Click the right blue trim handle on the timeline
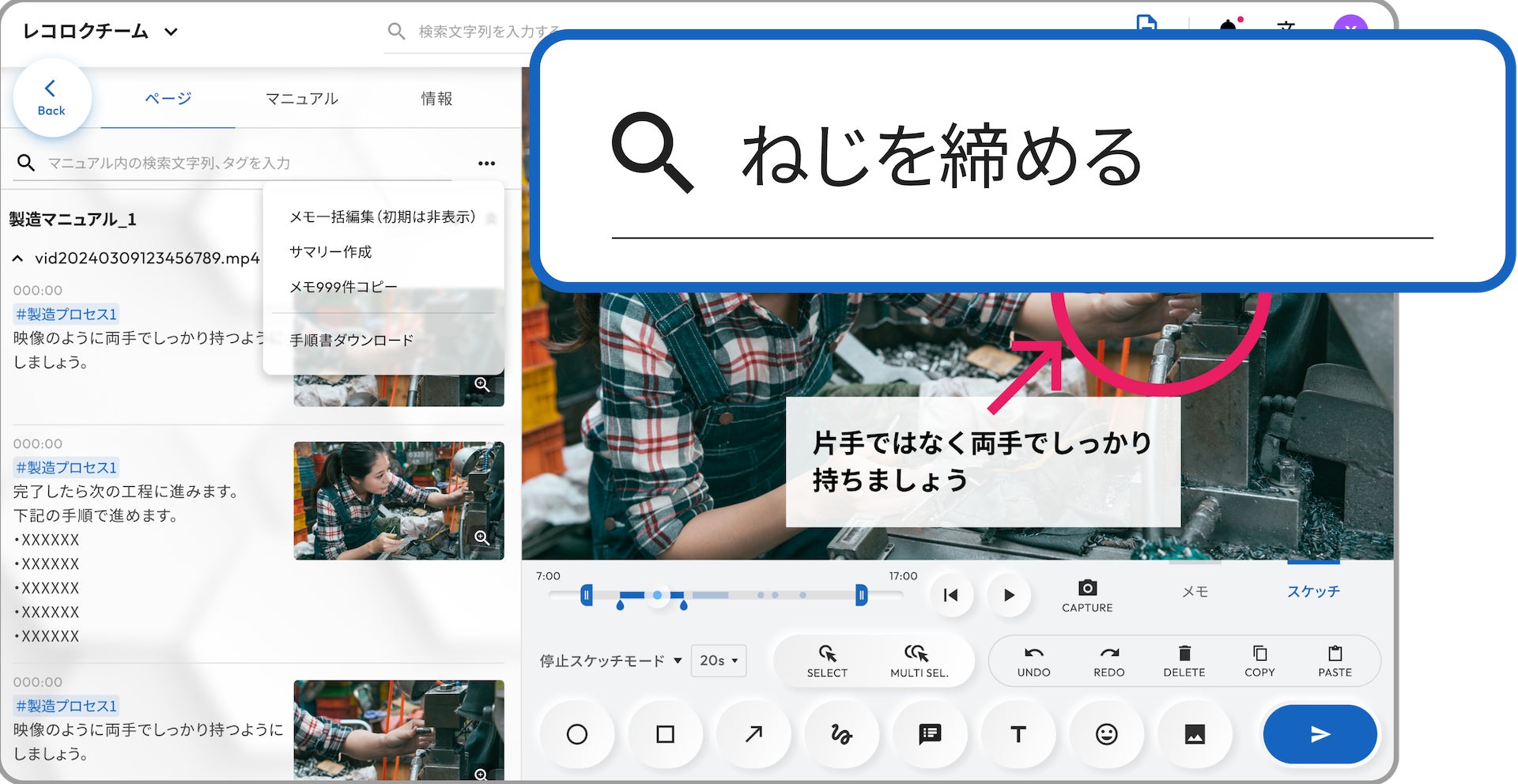 point(861,595)
